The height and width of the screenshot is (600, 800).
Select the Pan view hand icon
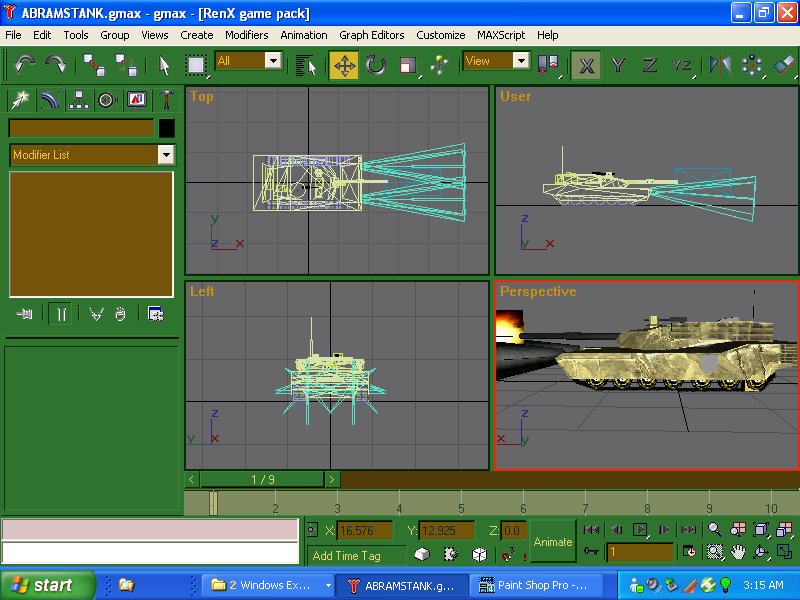737,551
